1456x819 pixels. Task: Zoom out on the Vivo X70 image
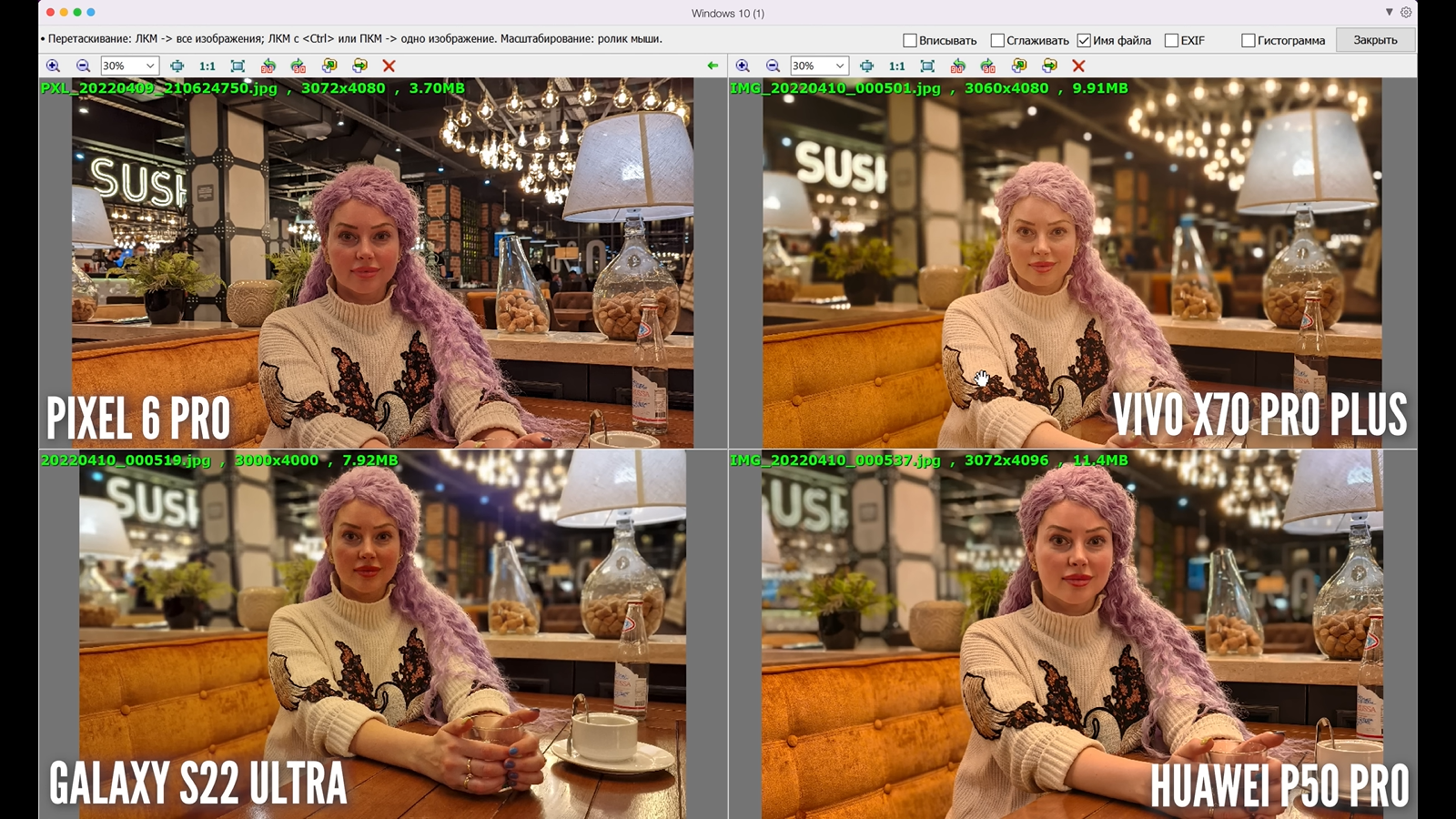point(773,66)
